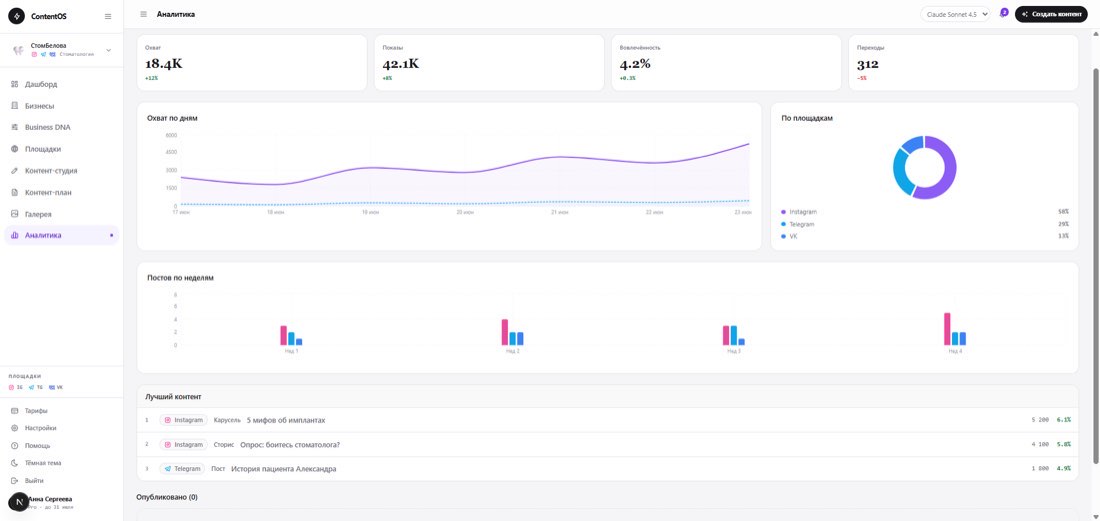Open the Контент-план page

[x=62, y=192]
